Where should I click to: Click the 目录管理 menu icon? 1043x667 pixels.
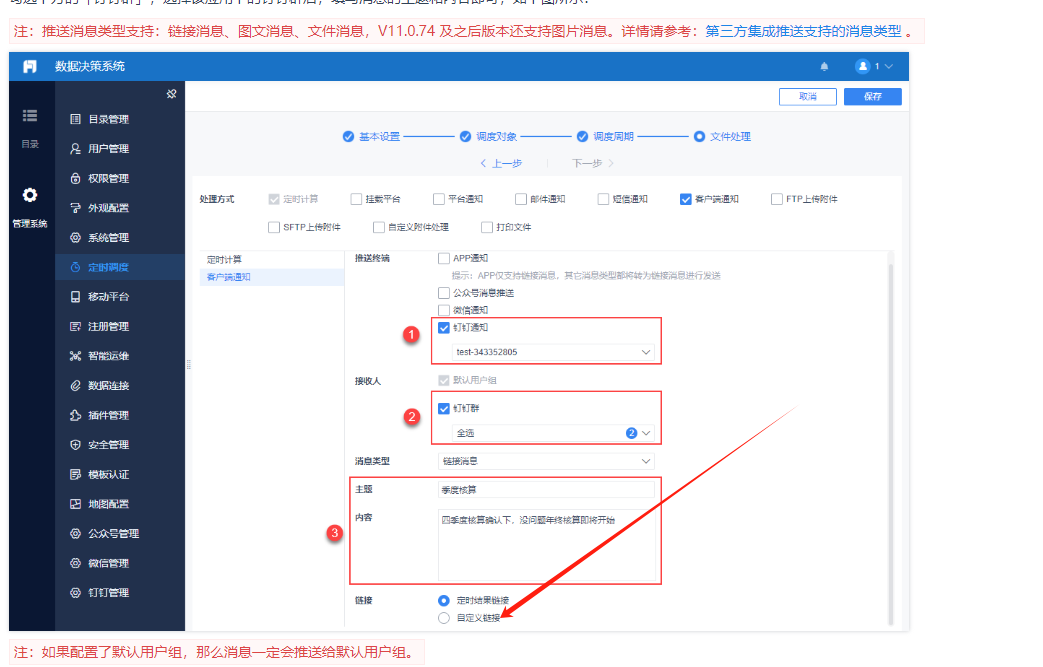pyautogui.click(x=75, y=119)
